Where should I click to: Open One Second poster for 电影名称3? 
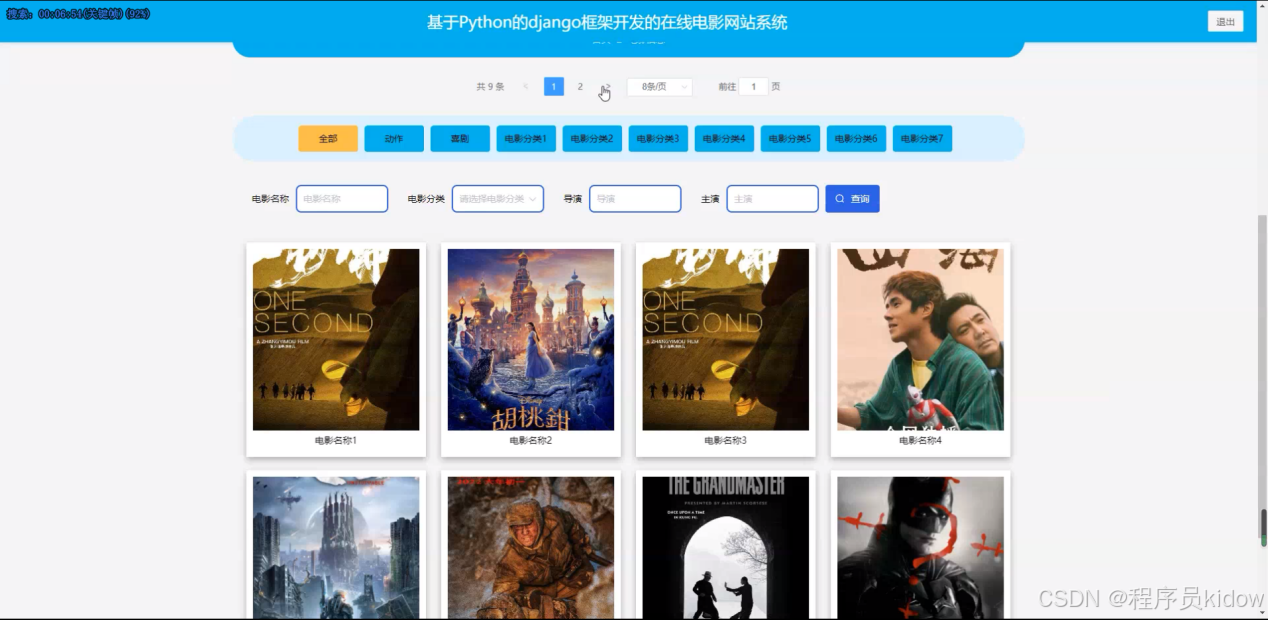click(725, 339)
